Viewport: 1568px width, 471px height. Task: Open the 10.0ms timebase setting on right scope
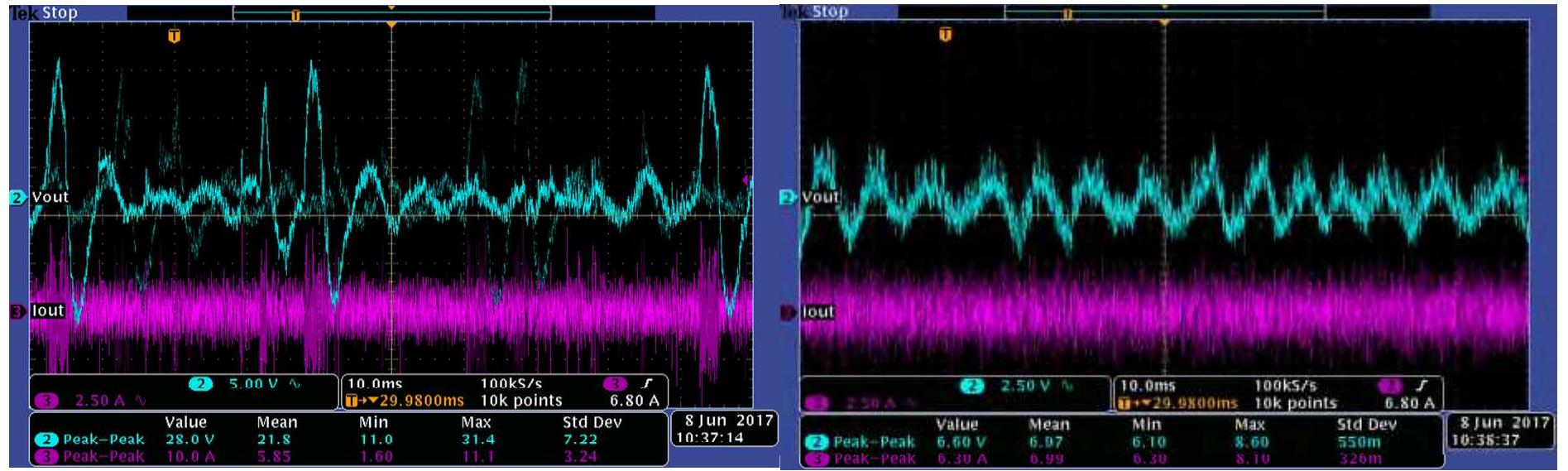tap(1147, 386)
